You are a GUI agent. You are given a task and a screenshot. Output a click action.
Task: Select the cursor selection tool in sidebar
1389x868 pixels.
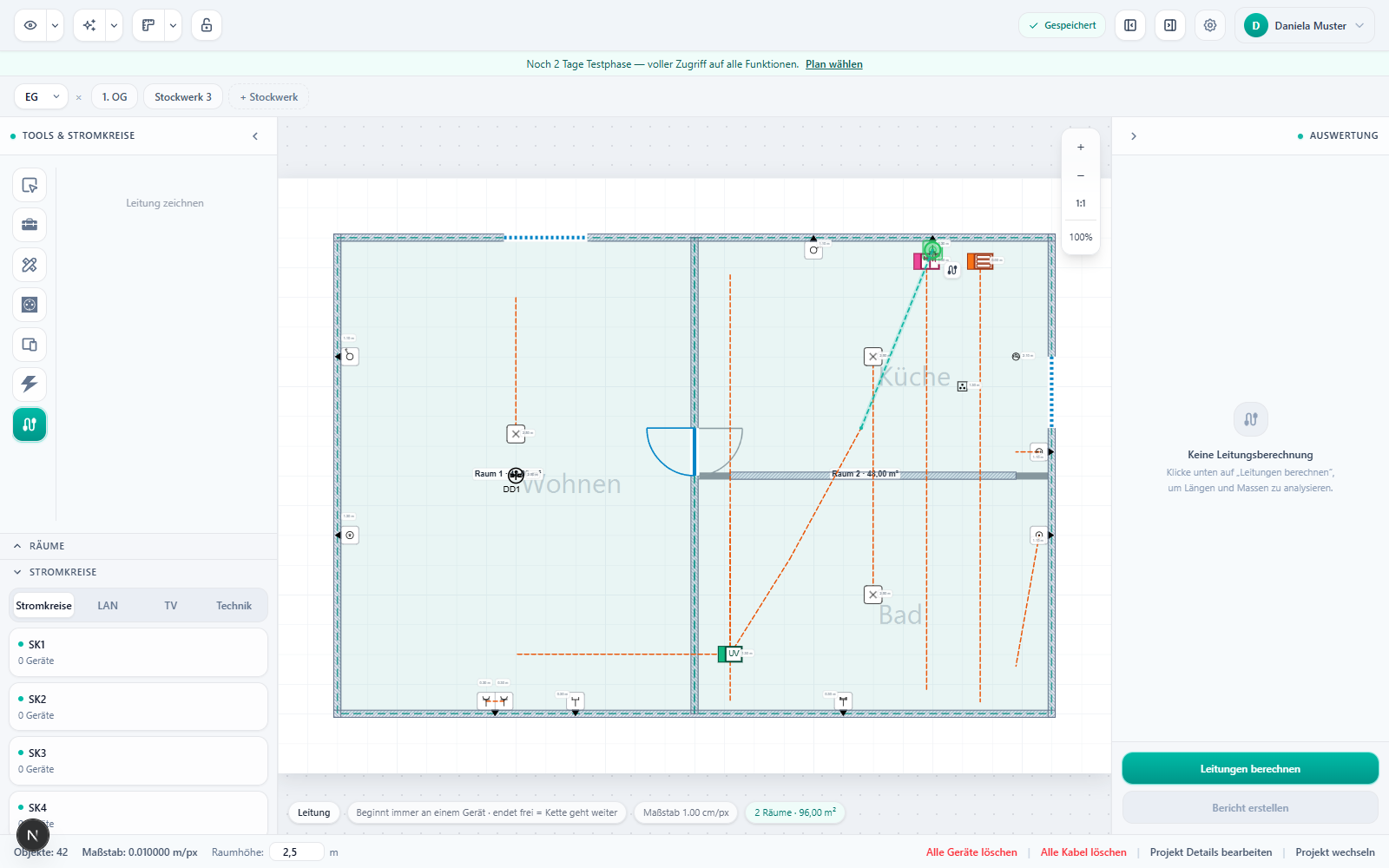(30, 185)
